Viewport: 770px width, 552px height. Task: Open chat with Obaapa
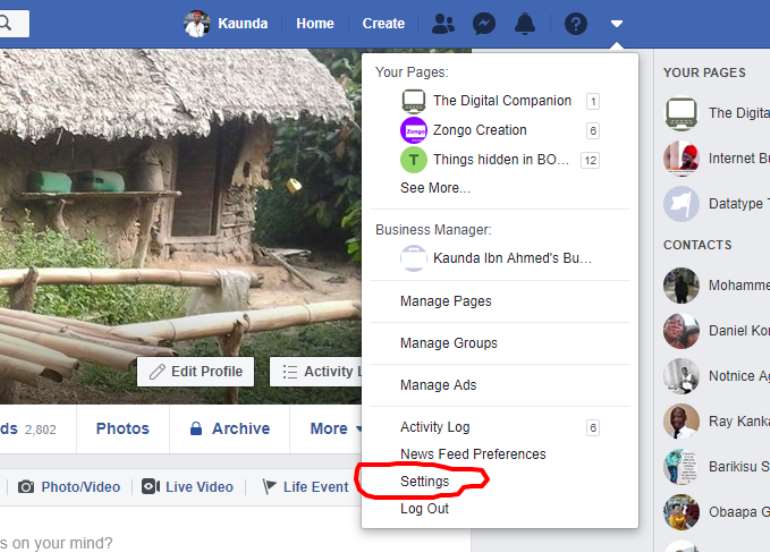[x=716, y=512]
